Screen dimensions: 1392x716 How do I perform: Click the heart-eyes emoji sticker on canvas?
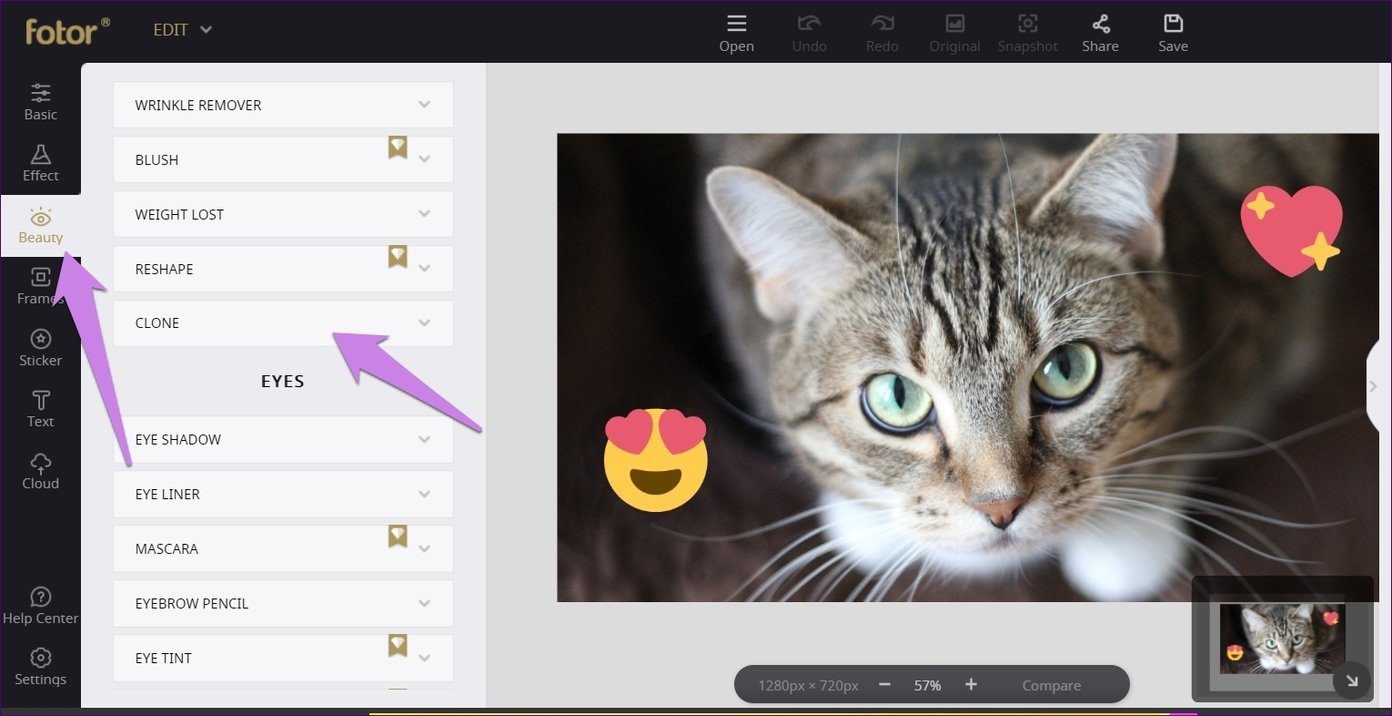pos(656,460)
